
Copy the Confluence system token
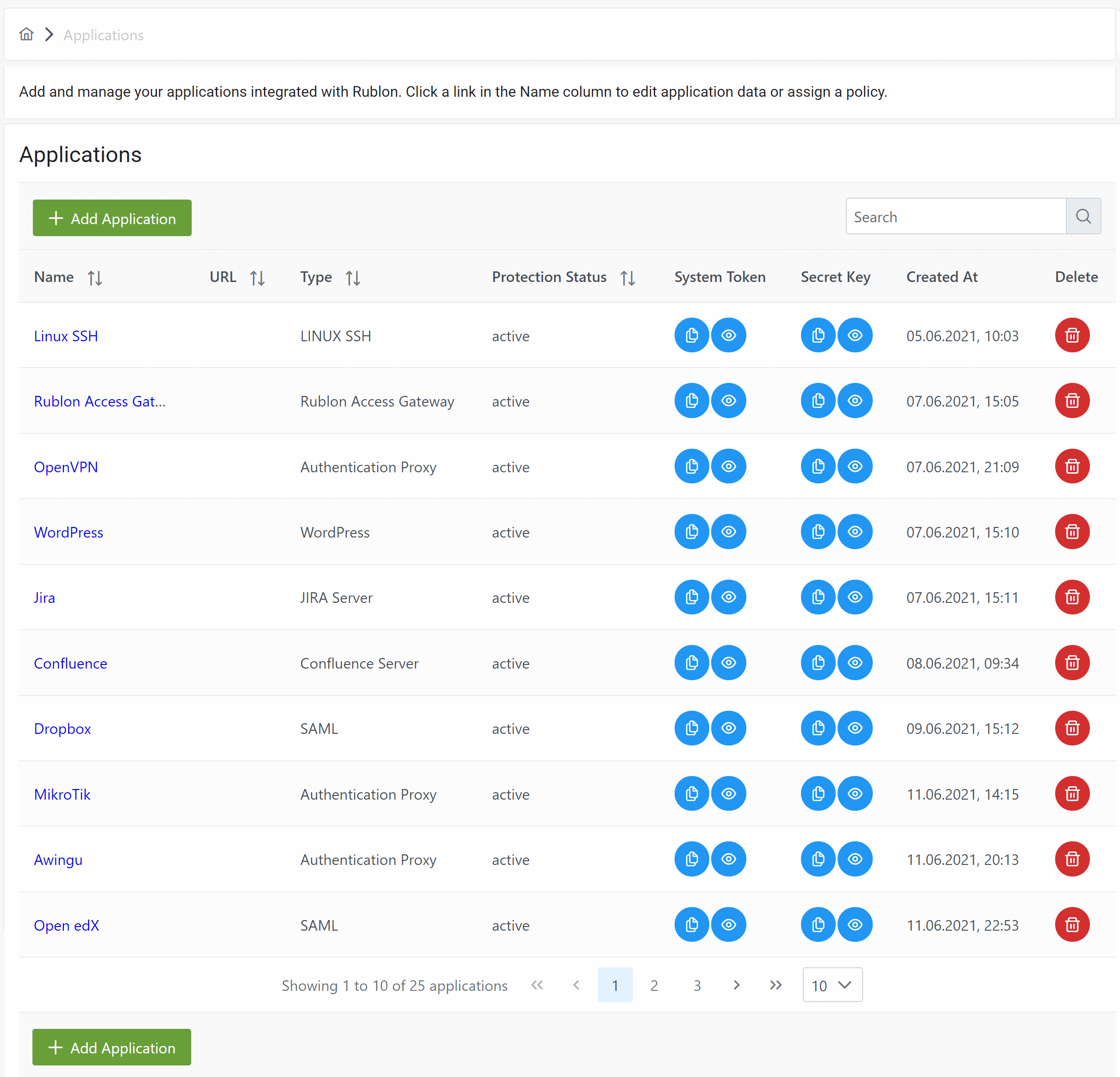691,663
